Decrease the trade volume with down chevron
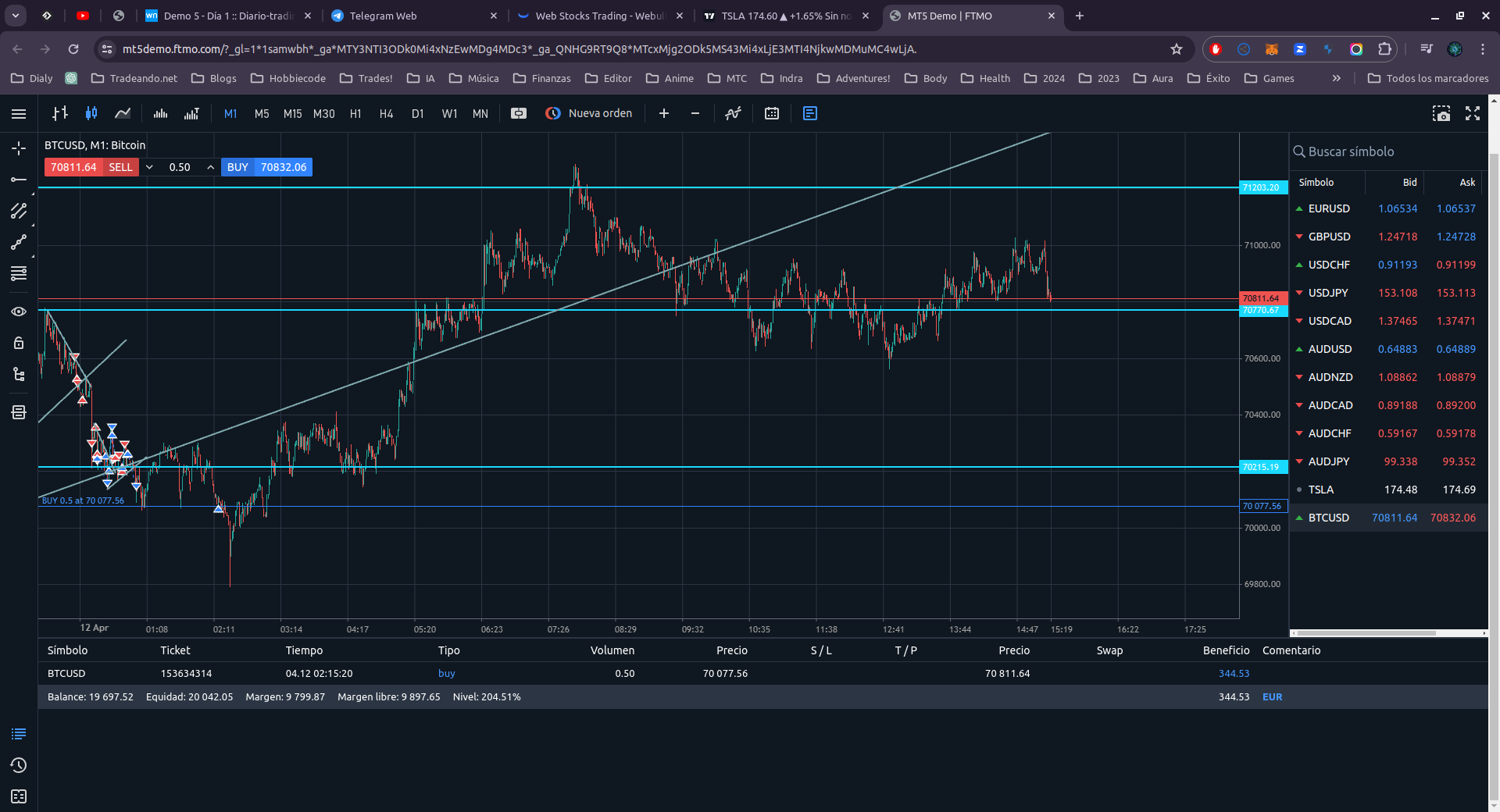The height and width of the screenshot is (812, 1500). pyautogui.click(x=150, y=167)
